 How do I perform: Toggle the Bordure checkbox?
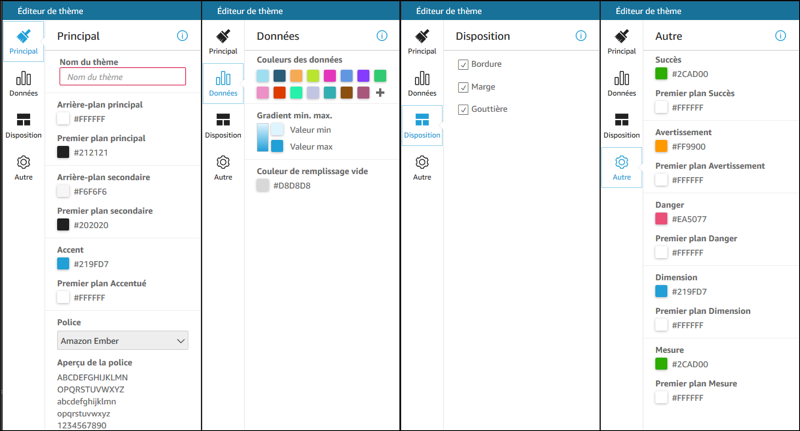[x=463, y=64]
